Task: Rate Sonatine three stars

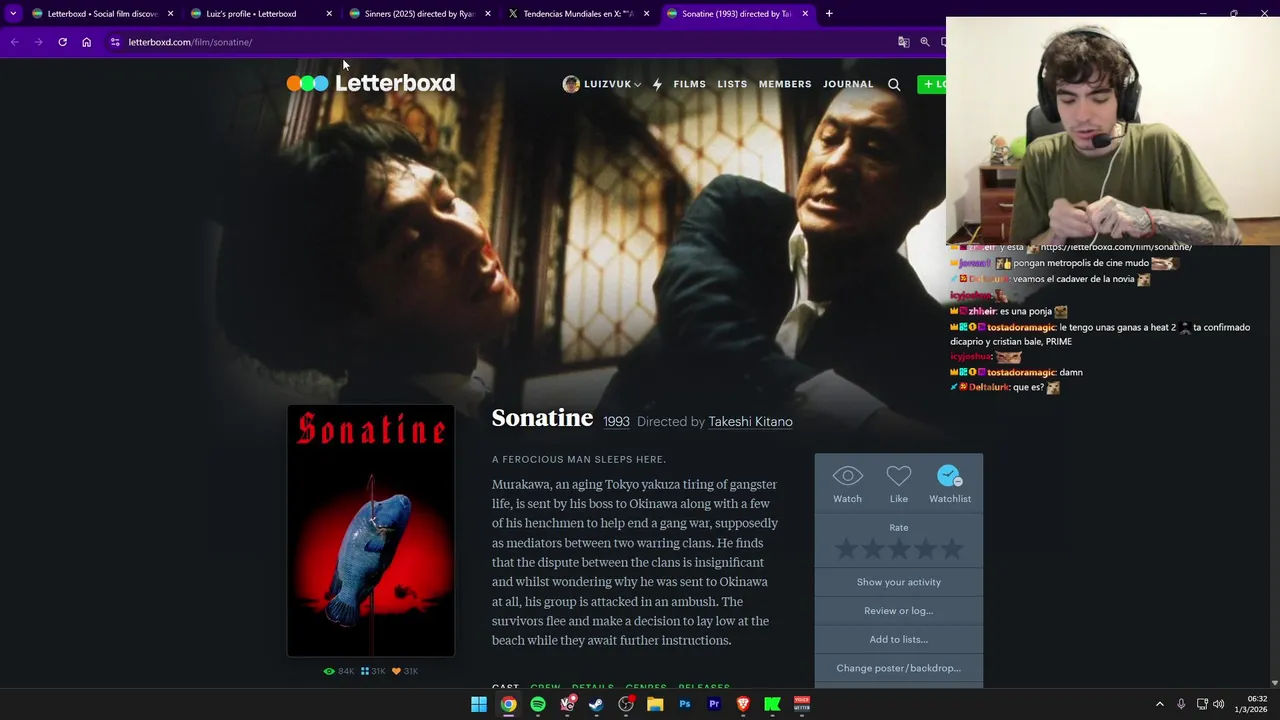Action: coord(899,549)
